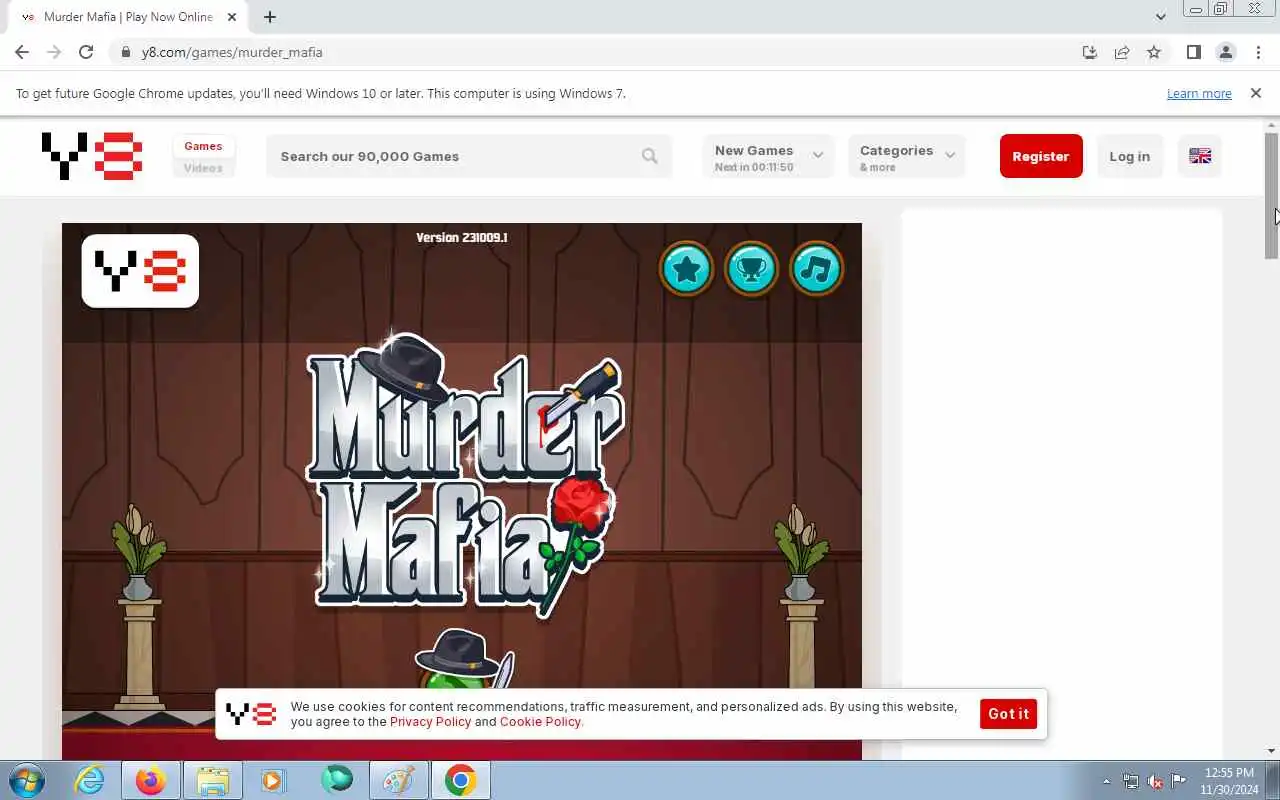Click the address bar URL
This screenshot has width=1280, height=800.
(x=232, y=52)
